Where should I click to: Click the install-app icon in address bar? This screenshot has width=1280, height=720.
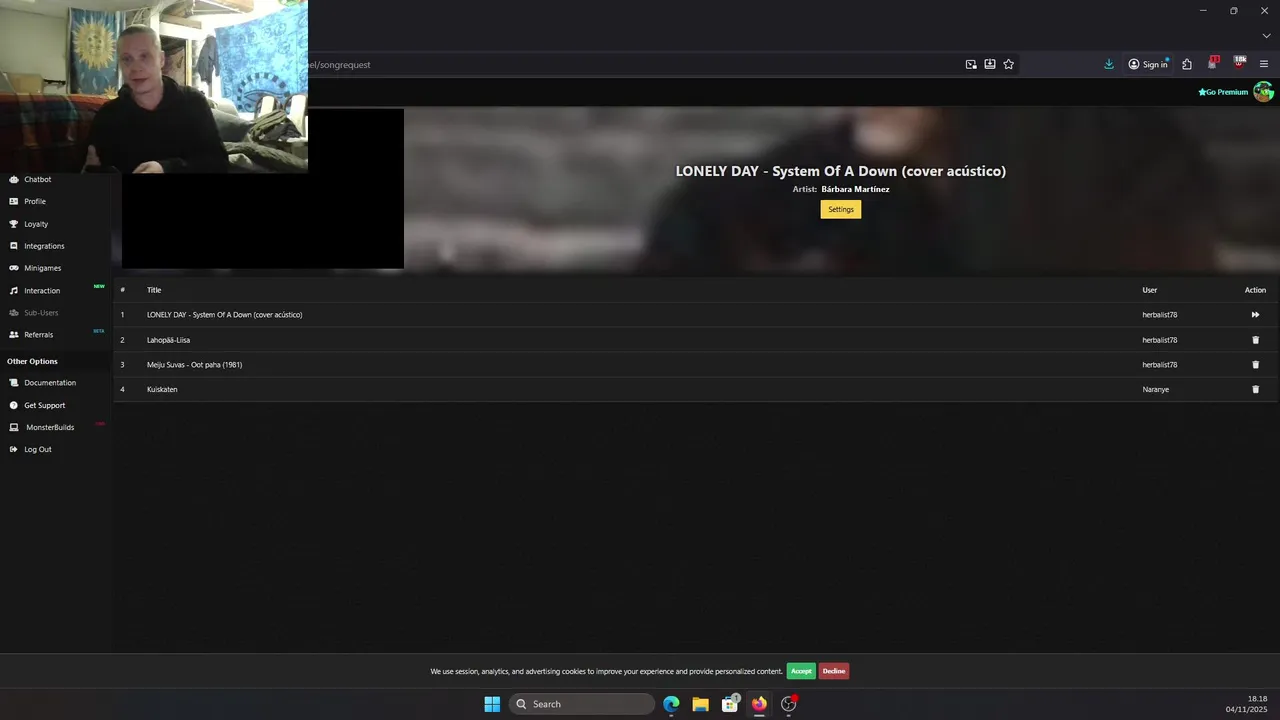click(990, 64)
